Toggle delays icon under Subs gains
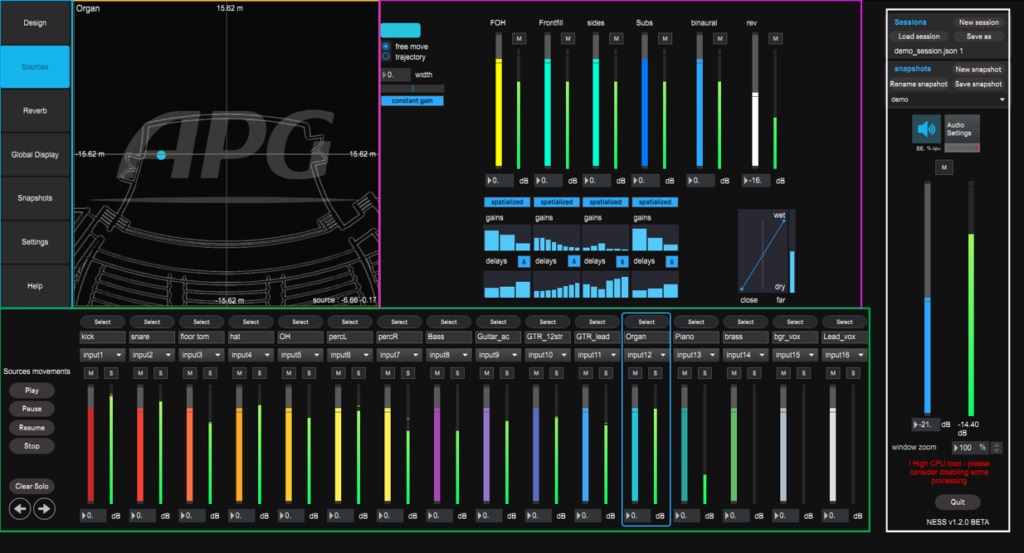Screen dimensions: 1024x553 click(x=671, y=261)
